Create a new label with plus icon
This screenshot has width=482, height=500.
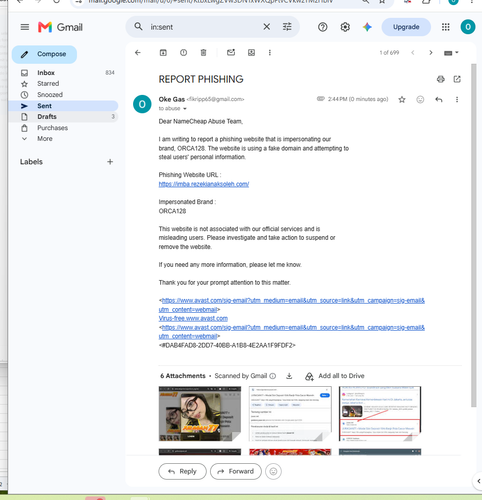coord(110,162)
